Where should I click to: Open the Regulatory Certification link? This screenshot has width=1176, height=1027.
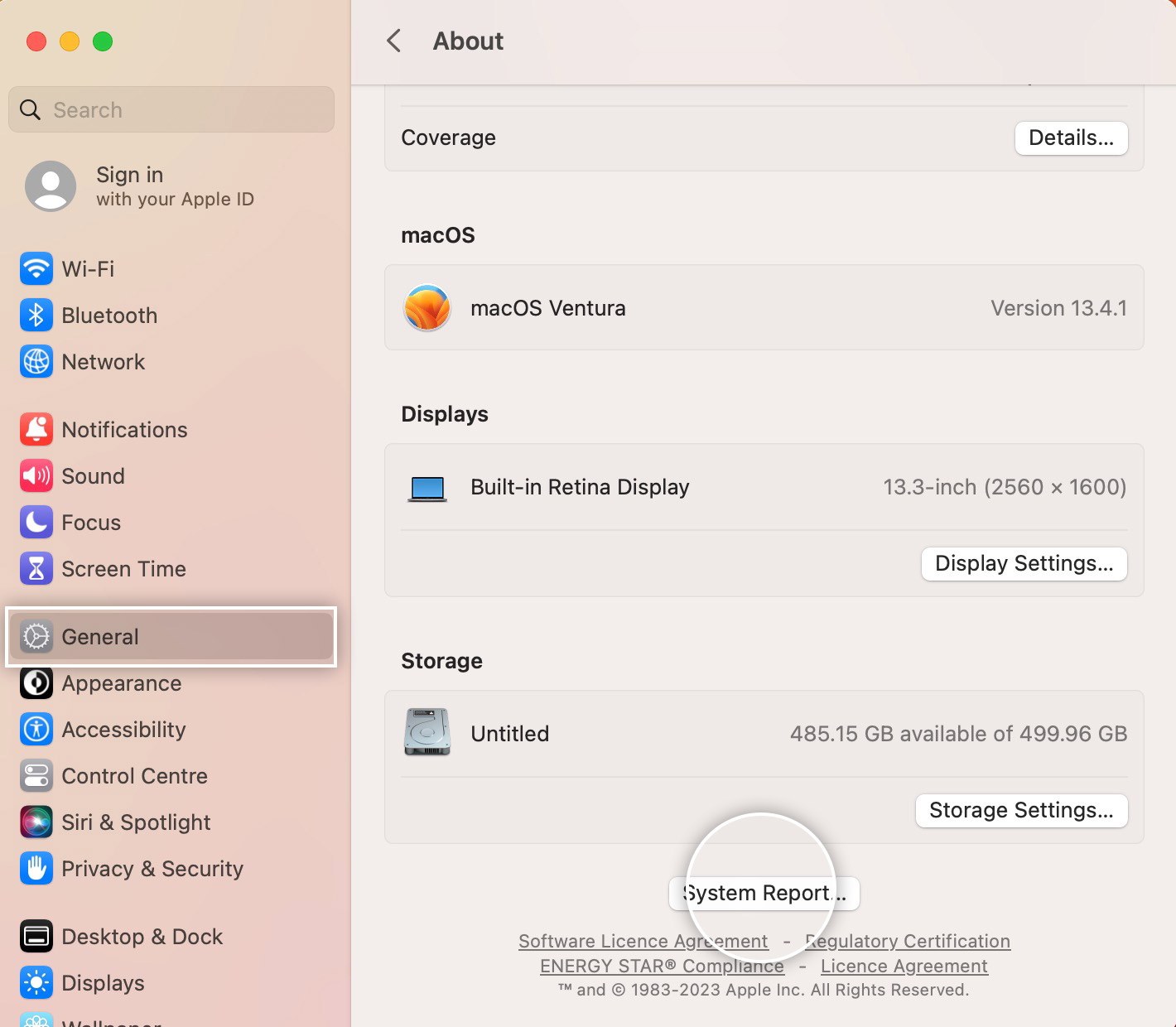tap(908, 941)
